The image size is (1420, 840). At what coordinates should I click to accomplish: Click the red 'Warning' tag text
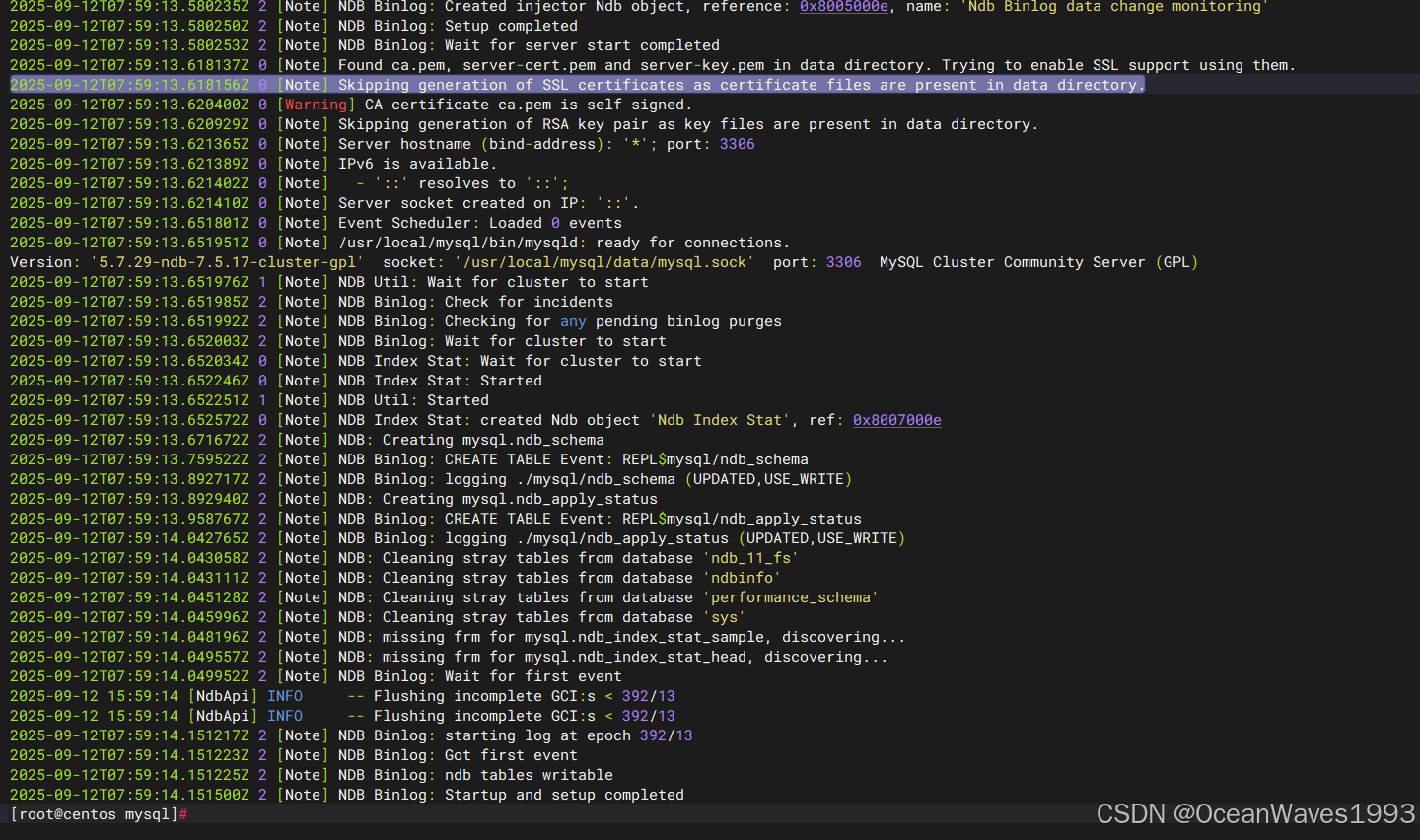coord(316,105)
